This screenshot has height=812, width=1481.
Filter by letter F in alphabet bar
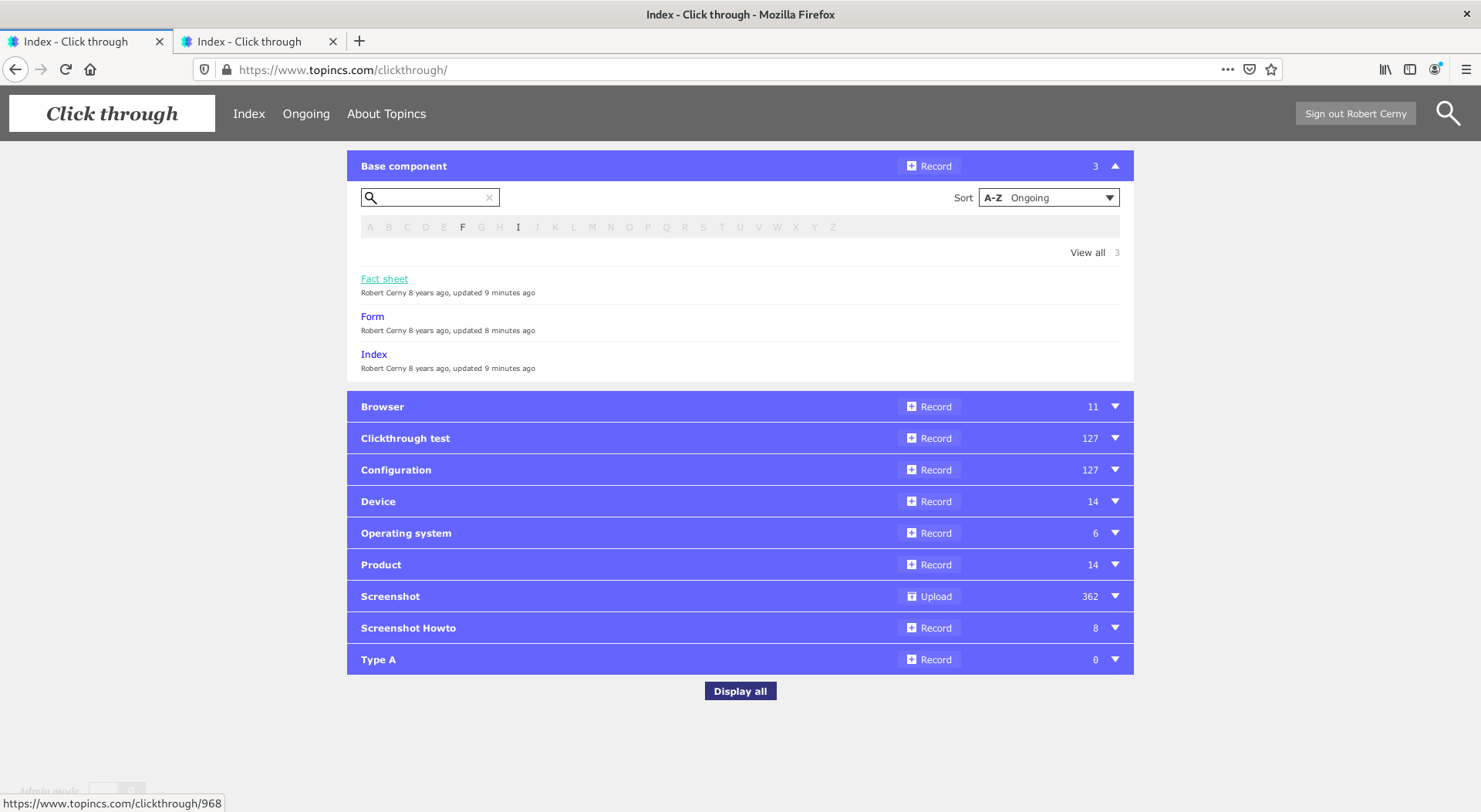(462, 227)
